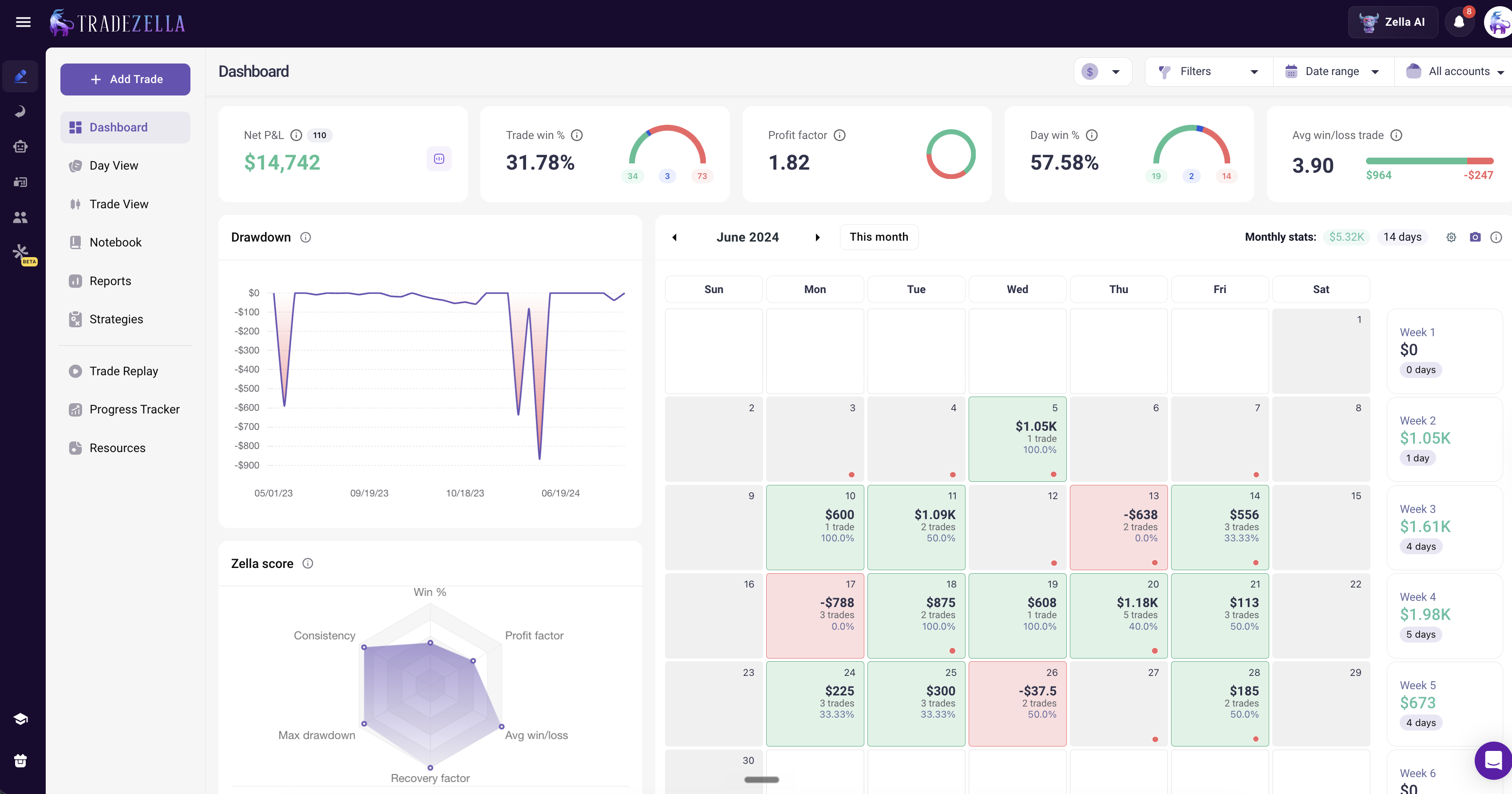Viewport: 1512px width, 794px height.
Task: Click the Week 4 summary $1.98K
Action: point(1445,615)
